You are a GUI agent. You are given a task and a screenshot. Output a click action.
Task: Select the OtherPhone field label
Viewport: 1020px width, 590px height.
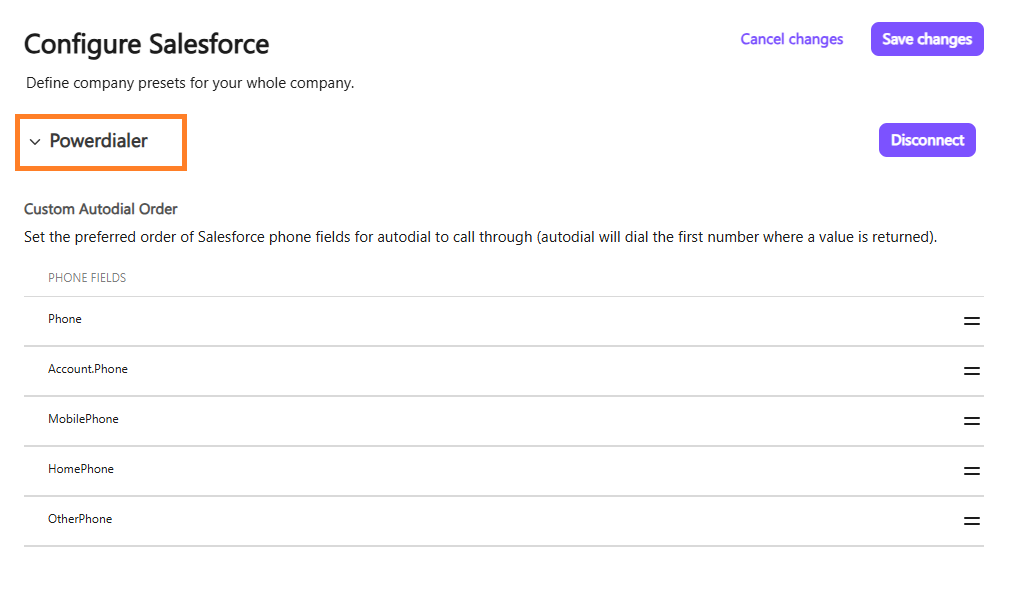(80, 518)
